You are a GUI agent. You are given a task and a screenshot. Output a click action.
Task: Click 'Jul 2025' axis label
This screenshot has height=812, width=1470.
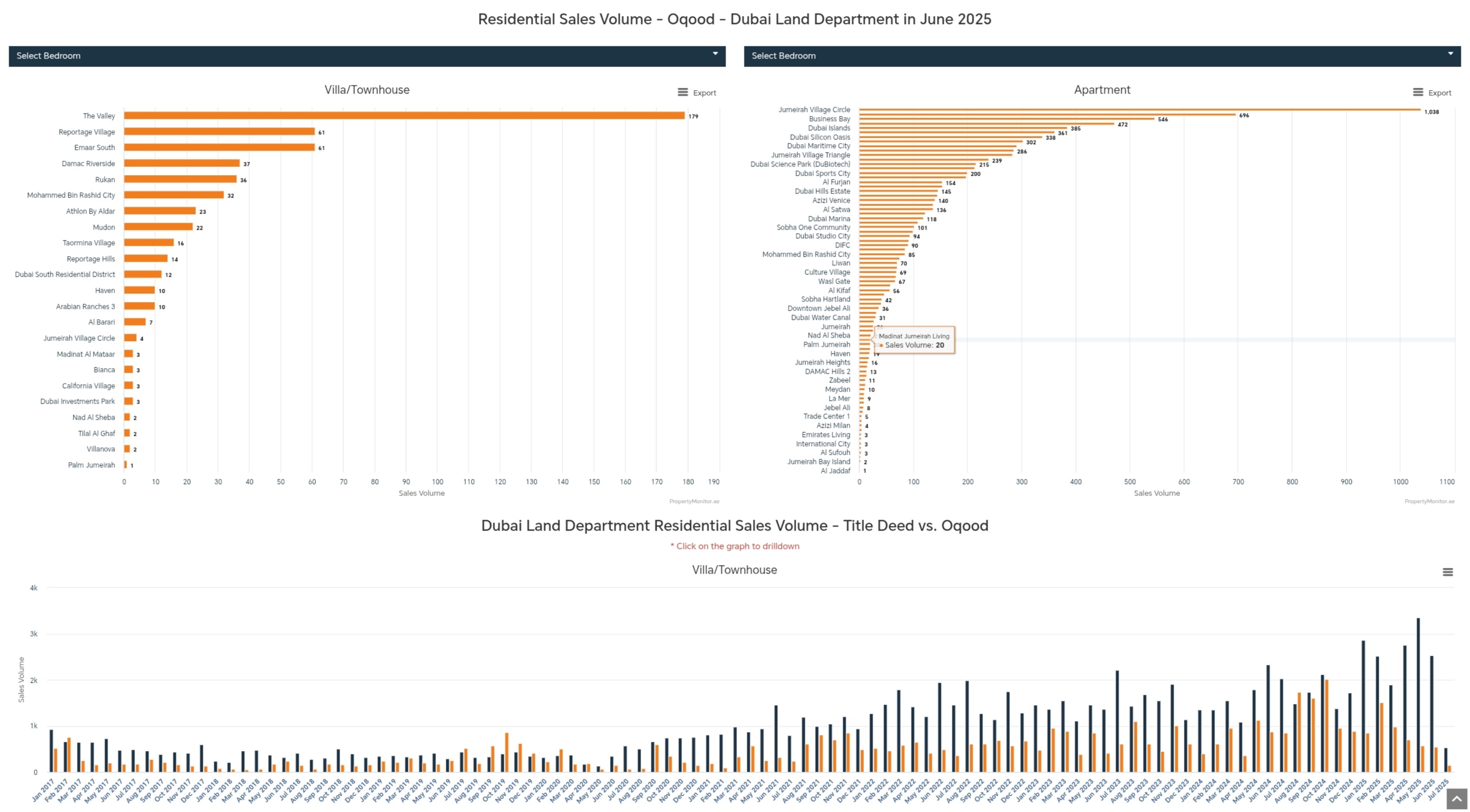(1437, 791)
